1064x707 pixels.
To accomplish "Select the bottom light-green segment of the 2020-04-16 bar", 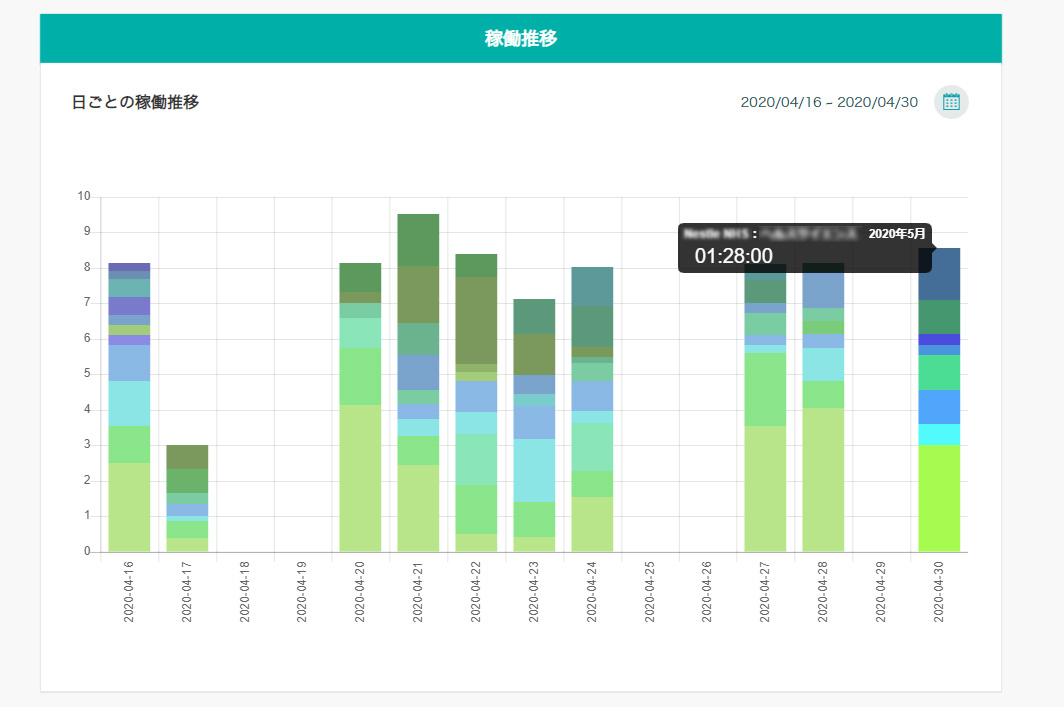I will point(129,508).
